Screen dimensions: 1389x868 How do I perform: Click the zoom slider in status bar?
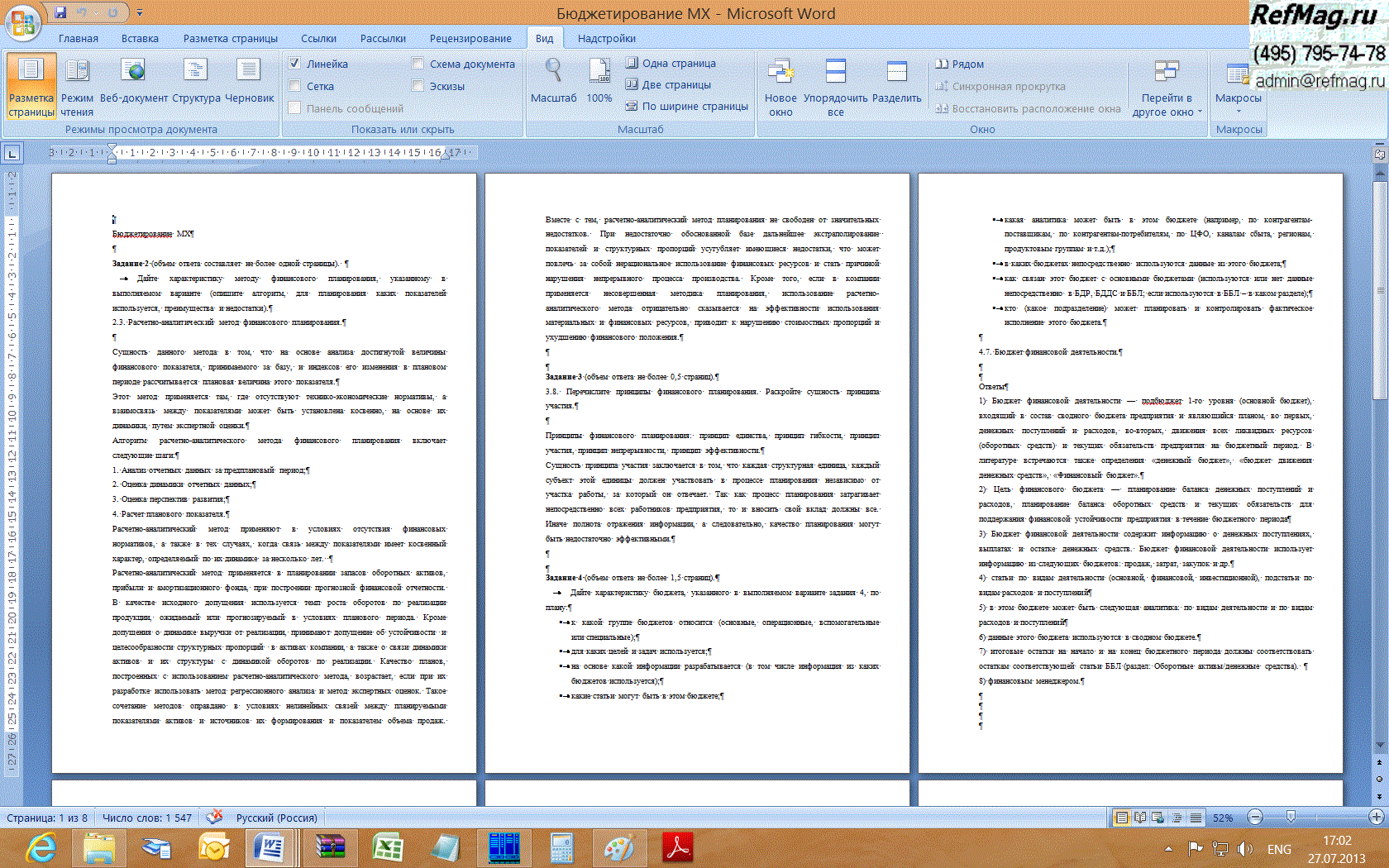pyautogui.click(x=1291, y=818)
